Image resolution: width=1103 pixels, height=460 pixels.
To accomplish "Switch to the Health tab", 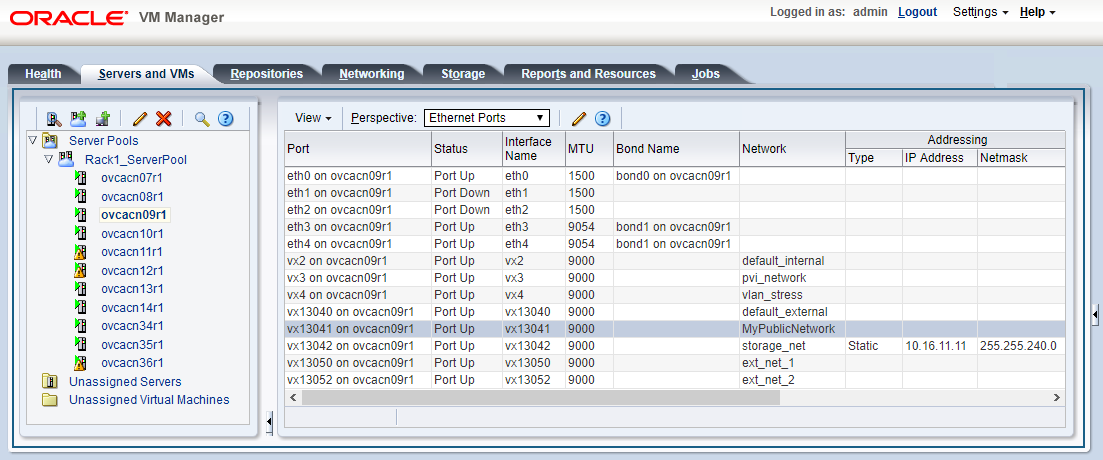I will click(43, 74).
